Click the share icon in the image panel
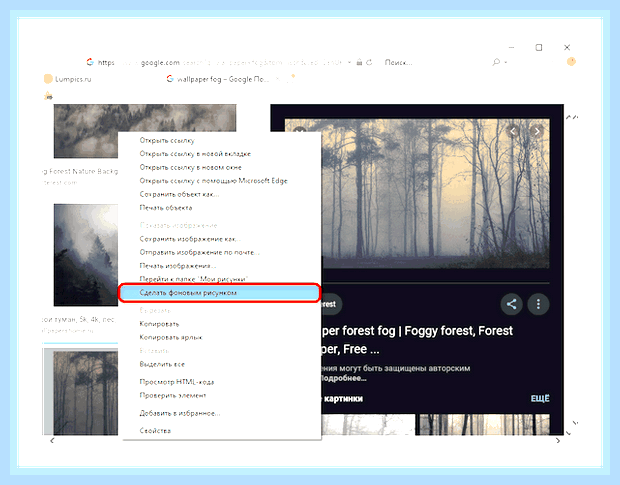Screen dimensions: 620x485 point(511,304)
